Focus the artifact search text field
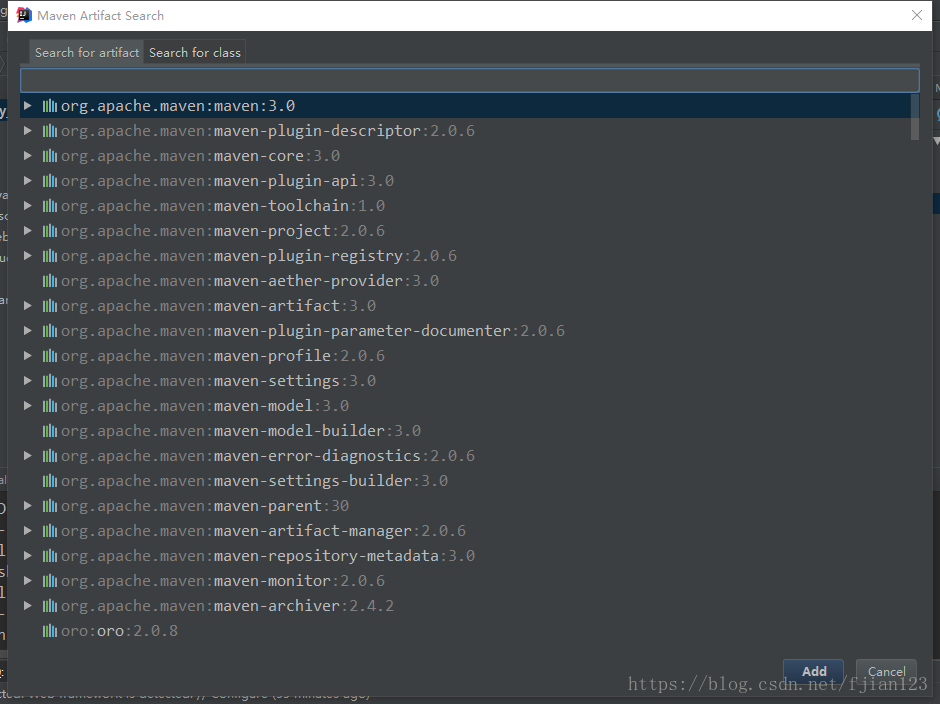 pos(469,80)
